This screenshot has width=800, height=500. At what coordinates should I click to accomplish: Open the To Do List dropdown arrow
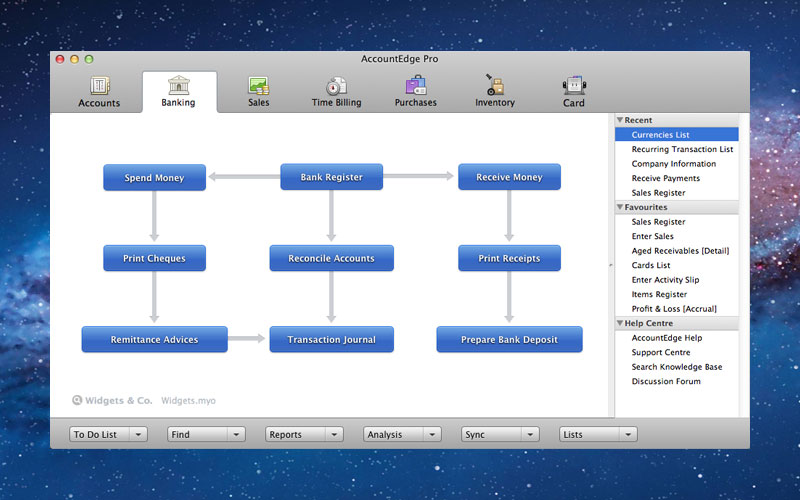138,435
